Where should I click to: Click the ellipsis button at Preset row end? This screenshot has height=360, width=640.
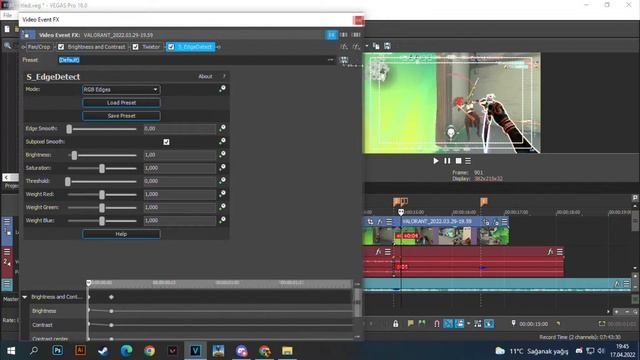[x=331, y=60]
